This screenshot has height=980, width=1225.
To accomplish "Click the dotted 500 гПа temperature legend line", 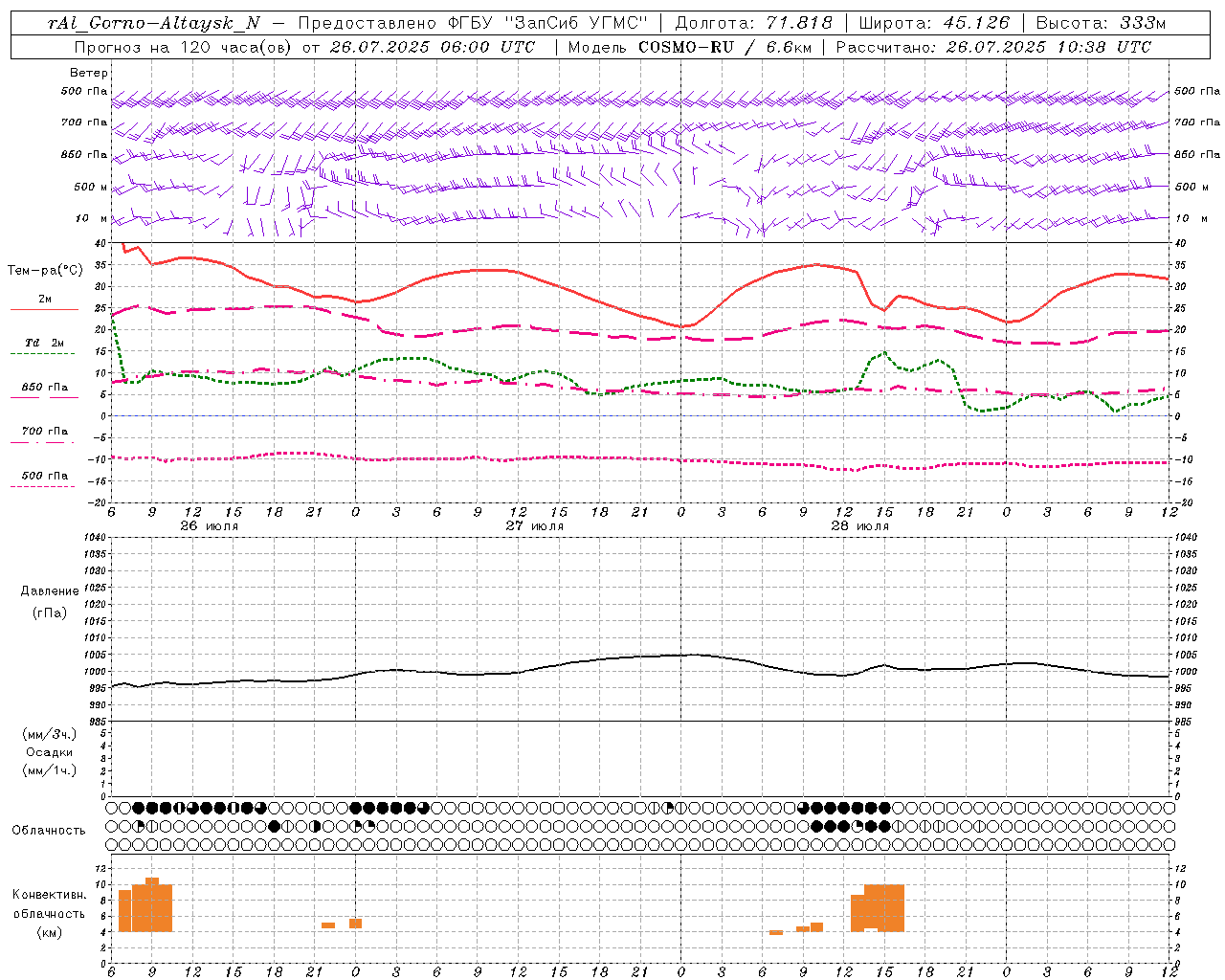I will click(42, 487).
